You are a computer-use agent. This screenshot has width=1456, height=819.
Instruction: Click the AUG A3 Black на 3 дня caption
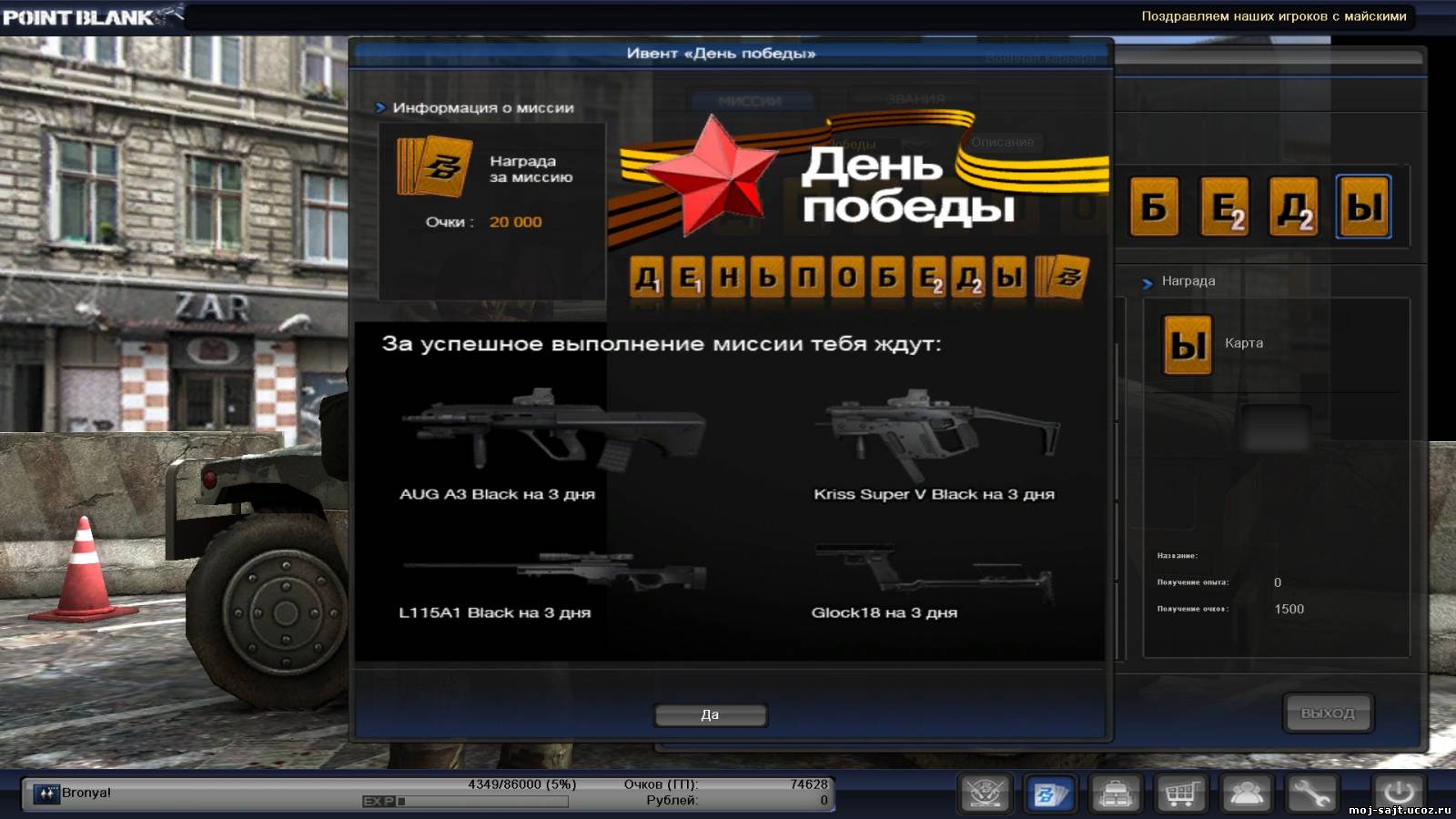click(497, 494)
